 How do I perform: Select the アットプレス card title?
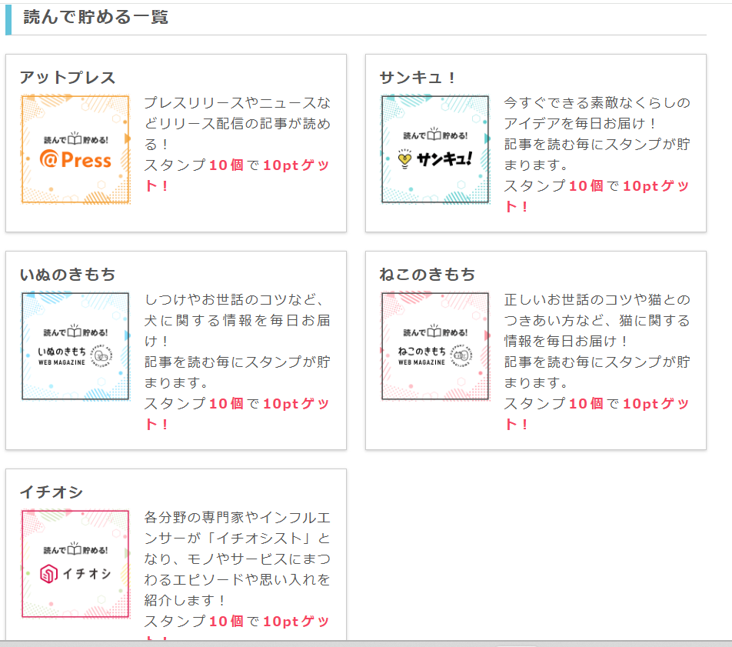coord(67,77)
